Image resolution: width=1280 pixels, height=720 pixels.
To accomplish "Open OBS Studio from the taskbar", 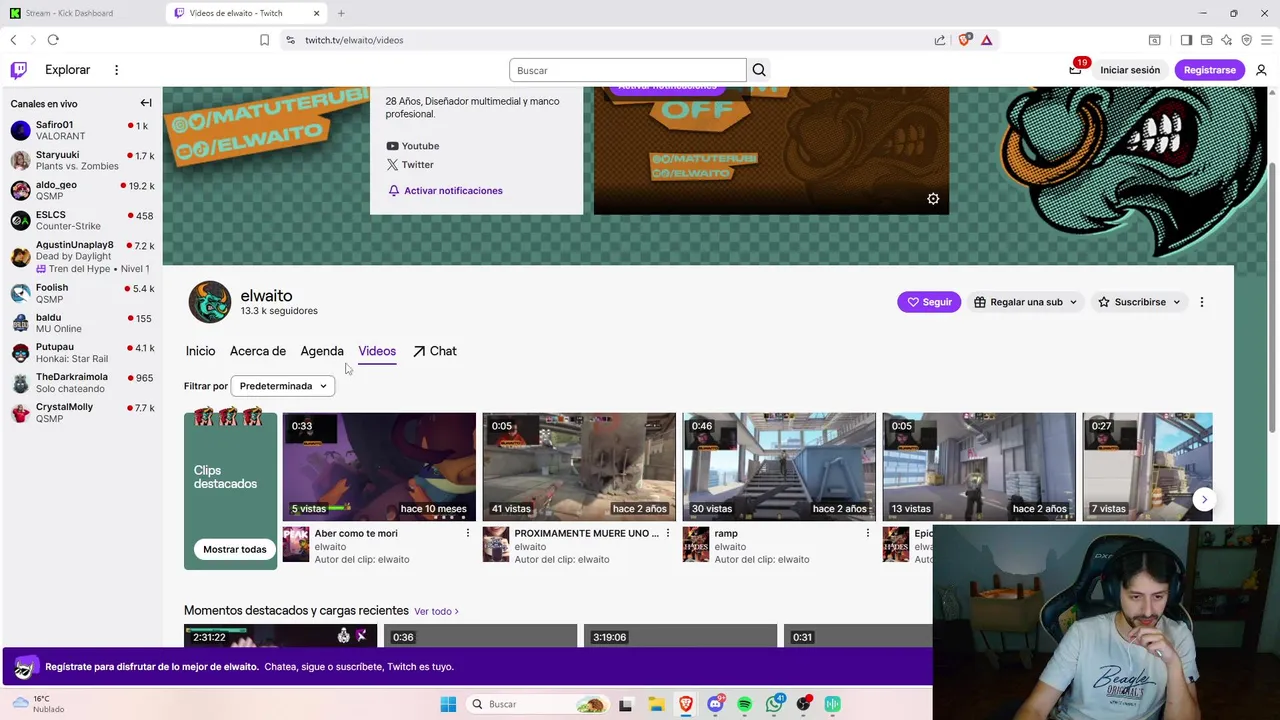I will [803, 704].
